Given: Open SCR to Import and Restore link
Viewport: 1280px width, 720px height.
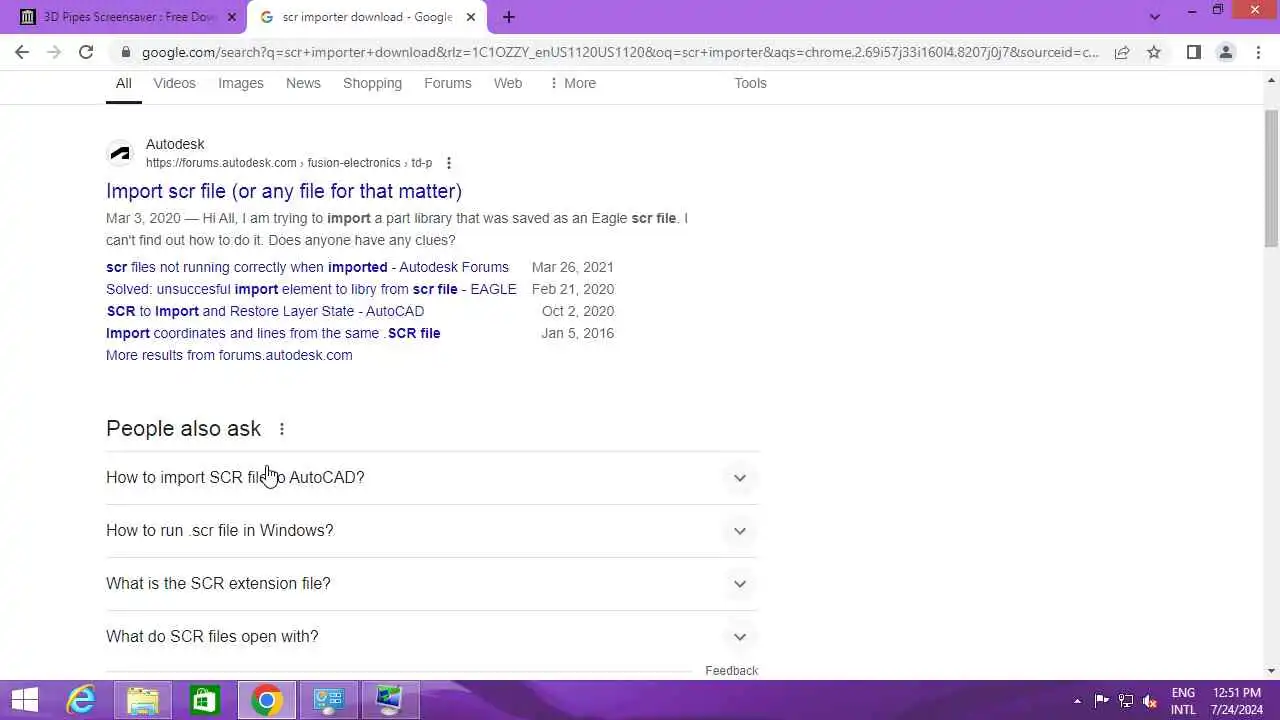Looking at the screenshot, I should click(x=265, y=311).
